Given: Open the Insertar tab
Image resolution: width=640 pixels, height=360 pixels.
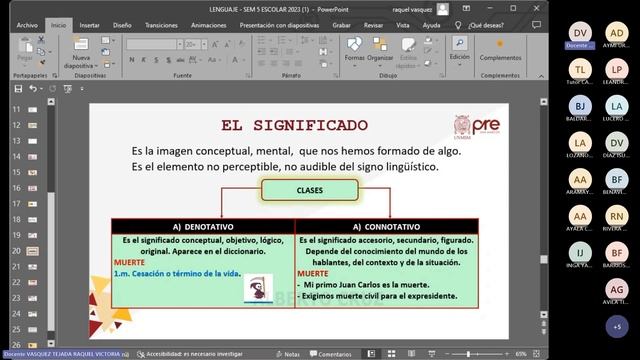Looking at the screenshot, I should [x=89, y=25].
